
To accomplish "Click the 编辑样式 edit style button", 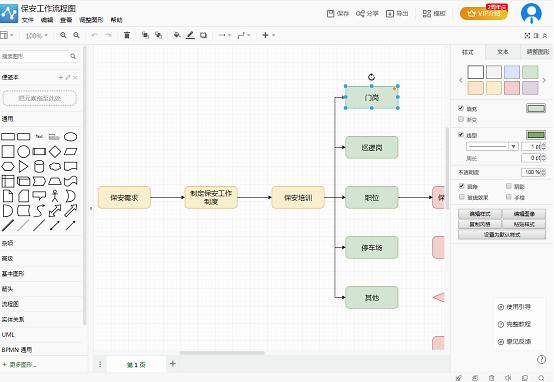I will tap(480, 214).
